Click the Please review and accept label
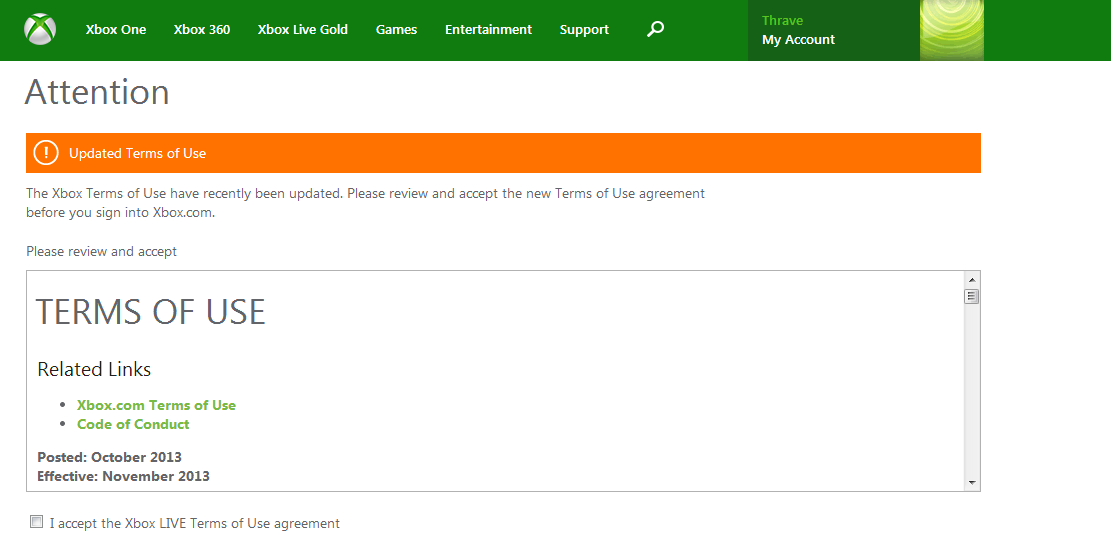 click(x=101, y=251)
